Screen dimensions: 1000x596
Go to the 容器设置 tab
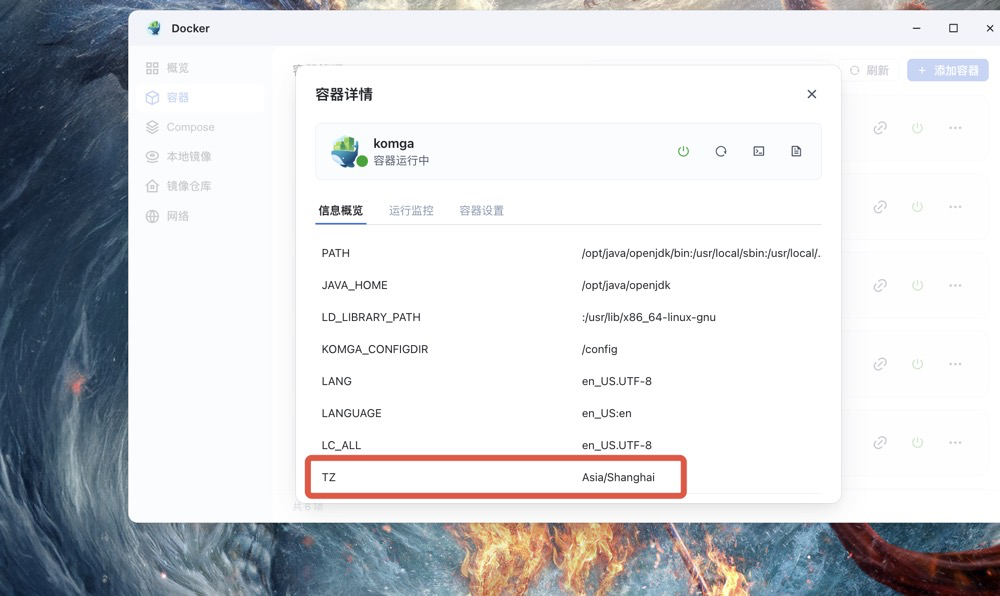(x=482, y=210)
